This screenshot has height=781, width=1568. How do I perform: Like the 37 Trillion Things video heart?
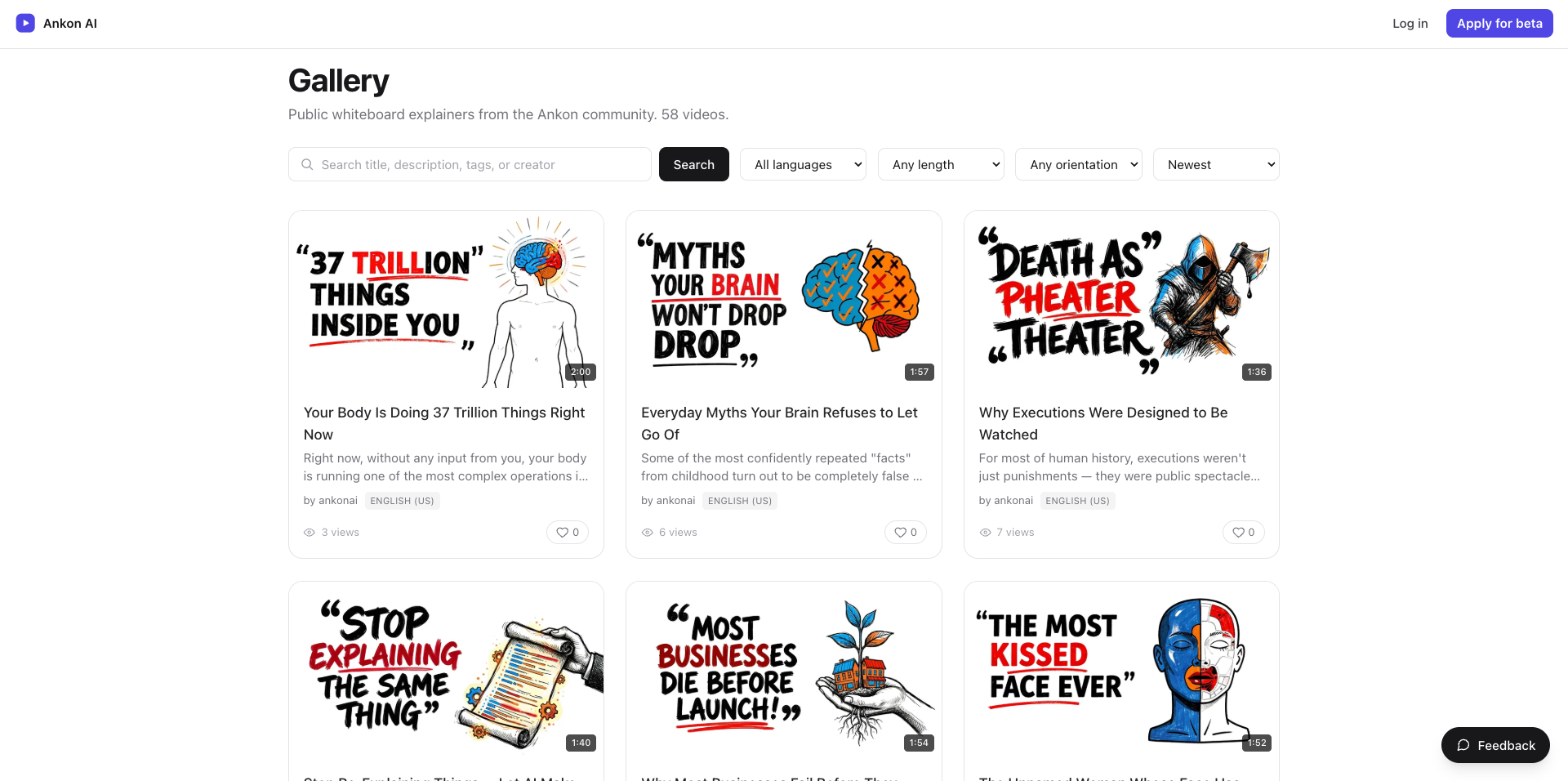coord(568,532)
